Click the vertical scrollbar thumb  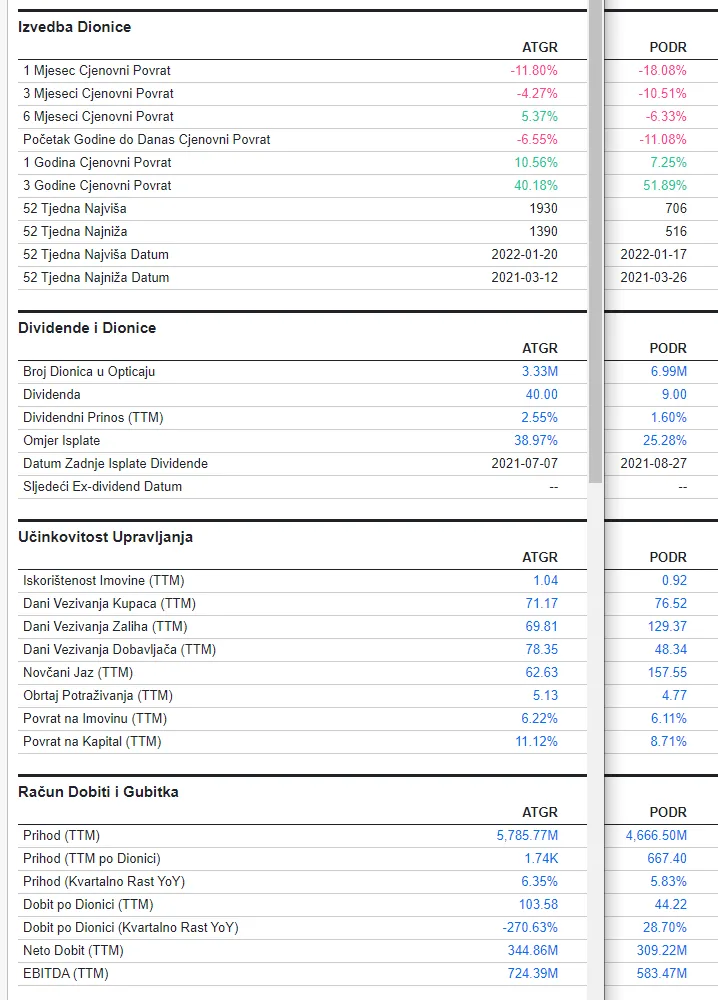[x=596, y=240]
